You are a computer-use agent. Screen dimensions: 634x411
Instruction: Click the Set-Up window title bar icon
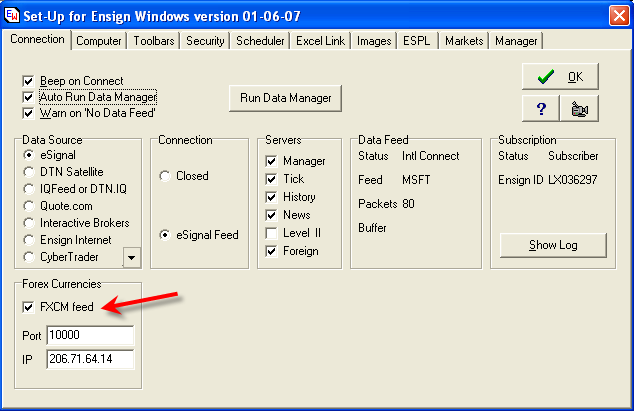pos(14,15)
